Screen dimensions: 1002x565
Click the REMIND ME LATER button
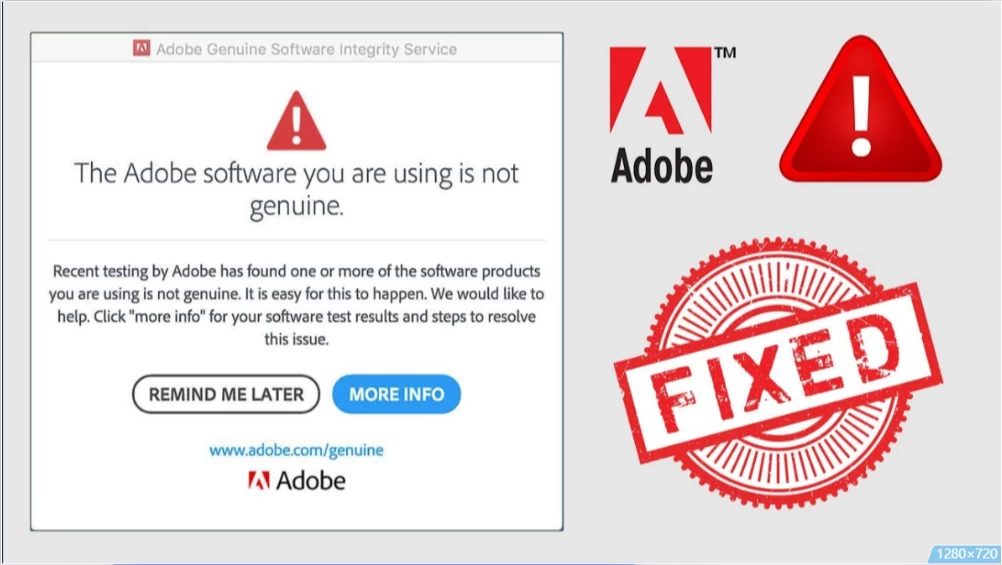coord(226,394)
